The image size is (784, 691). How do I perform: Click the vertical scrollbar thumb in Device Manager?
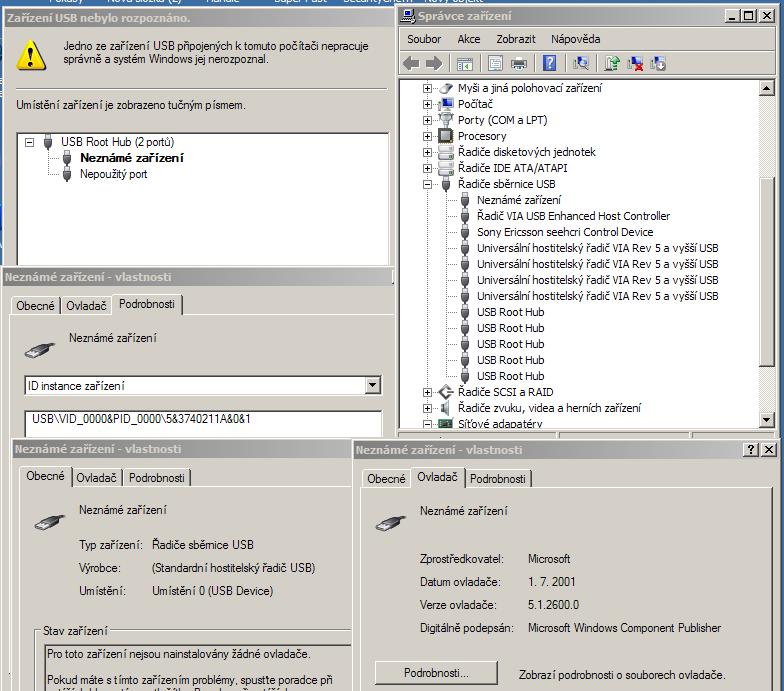[766, 272]
